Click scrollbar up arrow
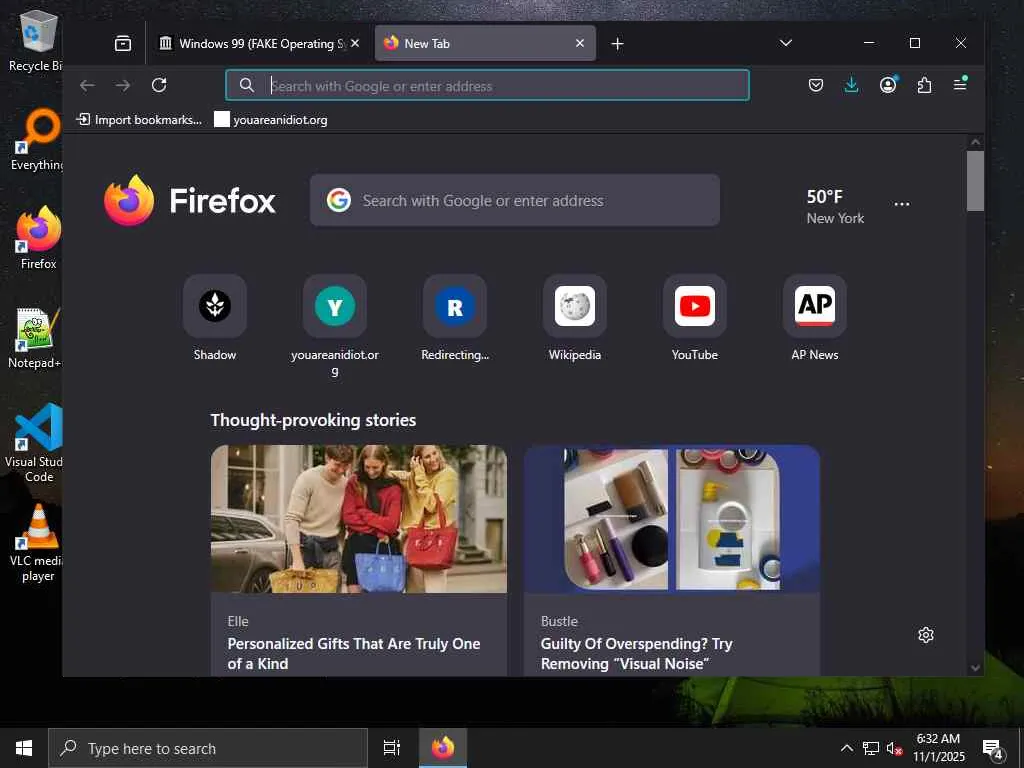This screenshot has height=768, width=1024. 975,142
